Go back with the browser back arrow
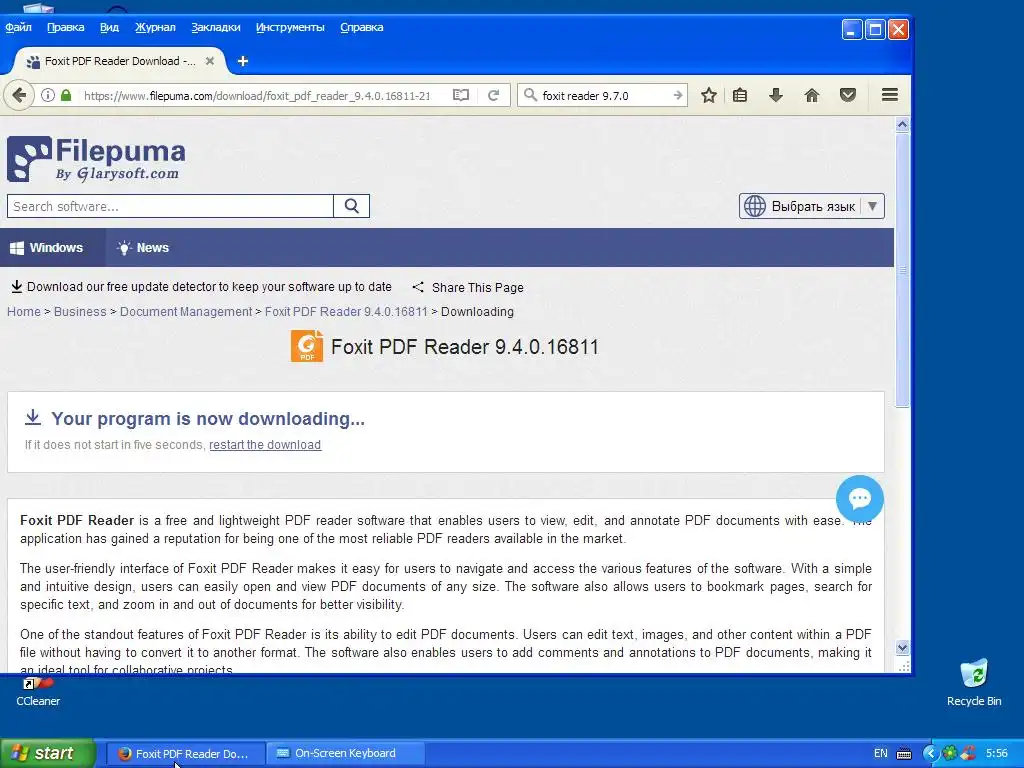Screen dimensions: 1024x768 tap(19, 95)
